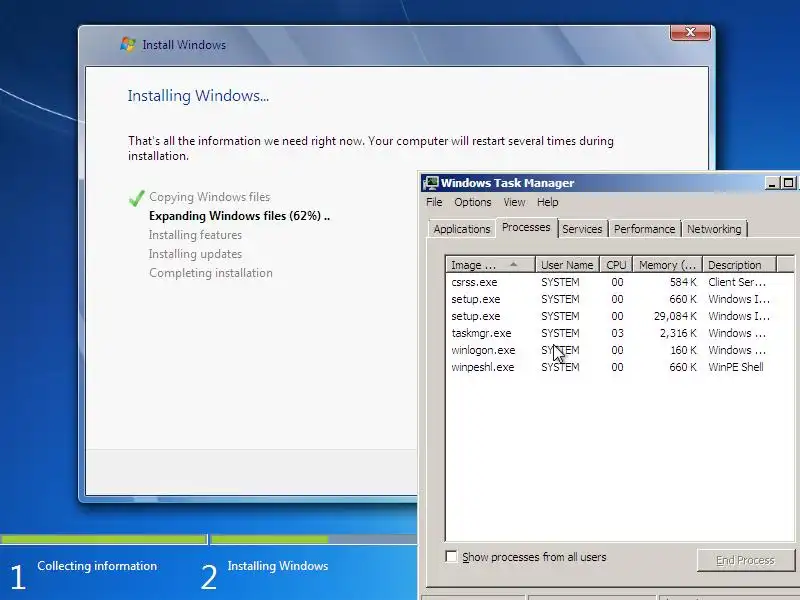Click the Installing features step text
Screen dimensions: 800x600
point(195,235)
